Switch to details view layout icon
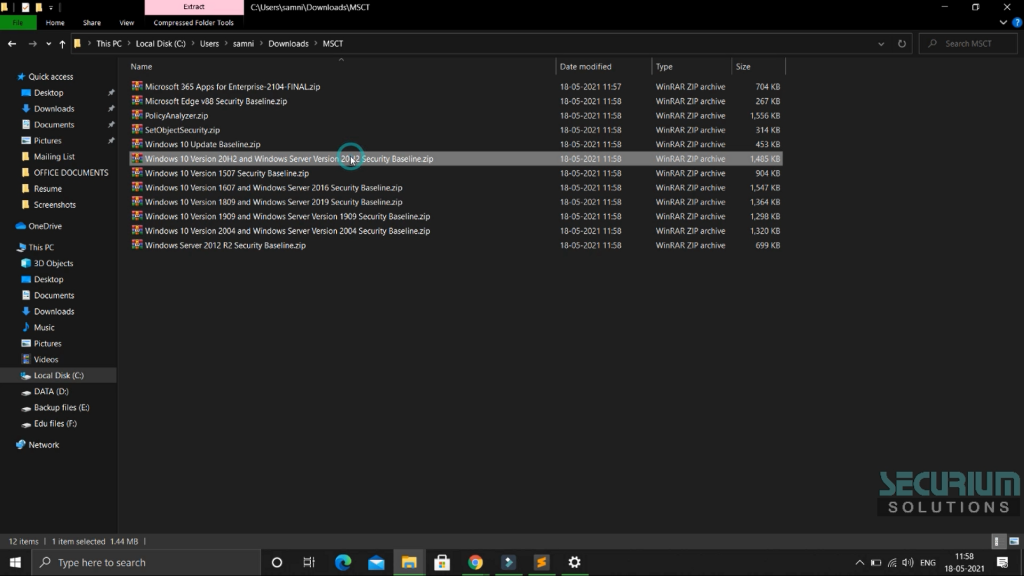The height and width of the screenshot is (576, 1024). pyautogui.click(x=997, y=541)
